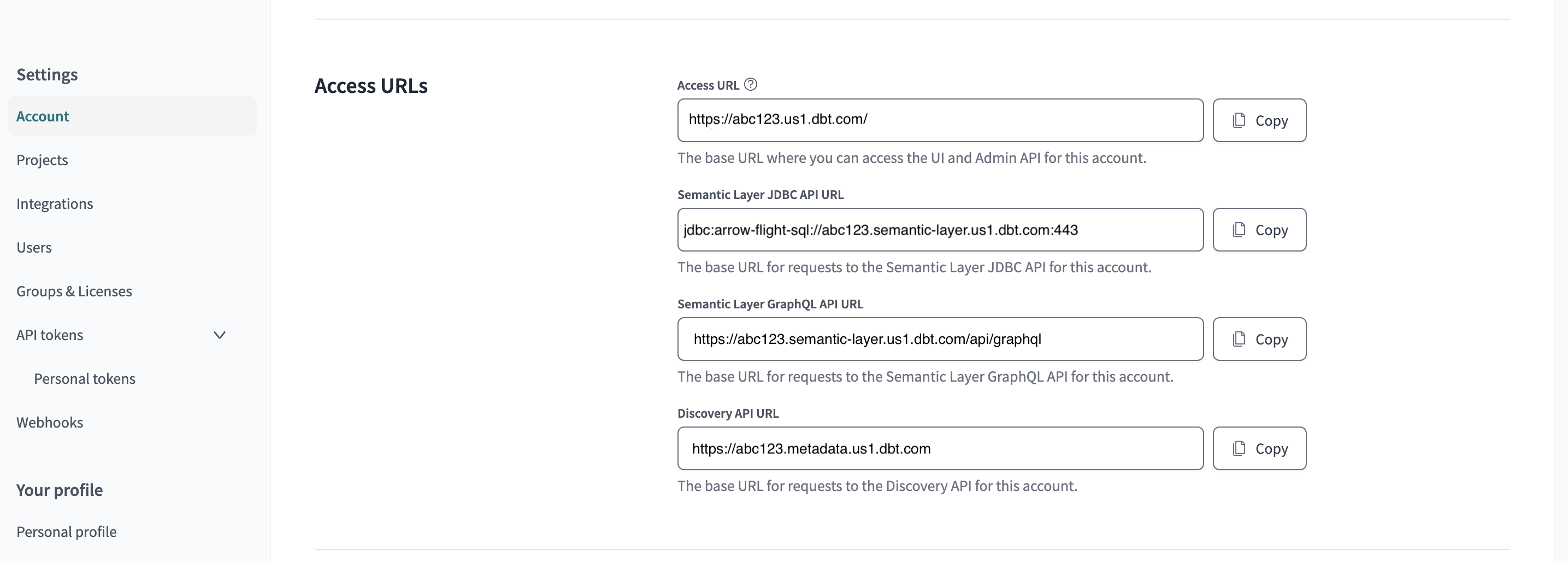Select the Access URL input field
The image size is (1568, 561).
940,120
